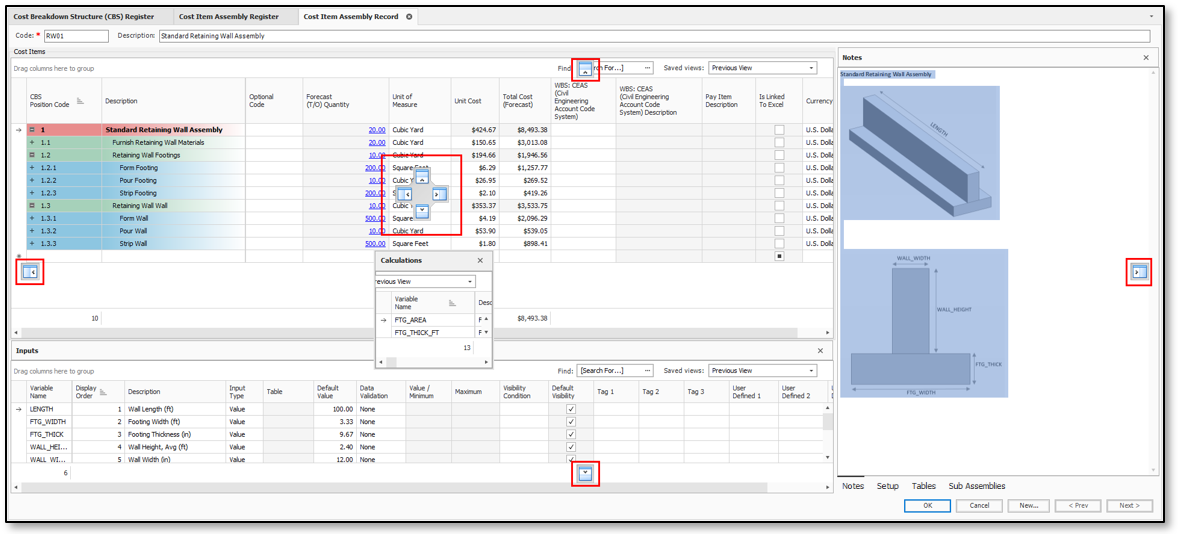Collapse the 1.2 Retaining Wall Footings node

coord(32,155)
